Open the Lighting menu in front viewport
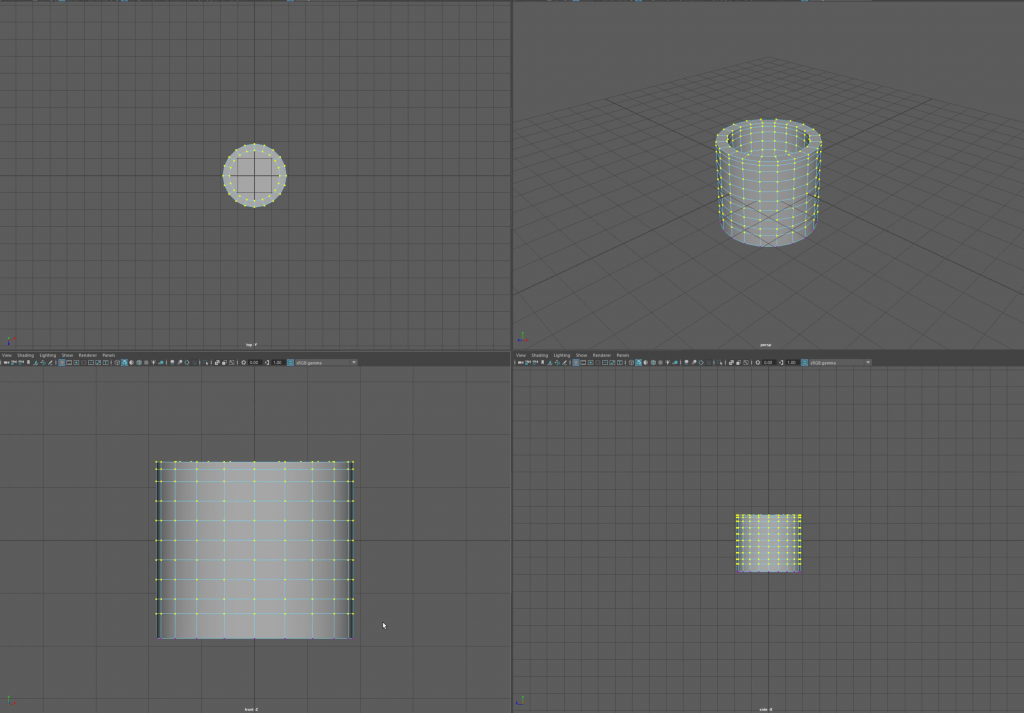The image size is (1024, 713). click(x=47, y=355)
